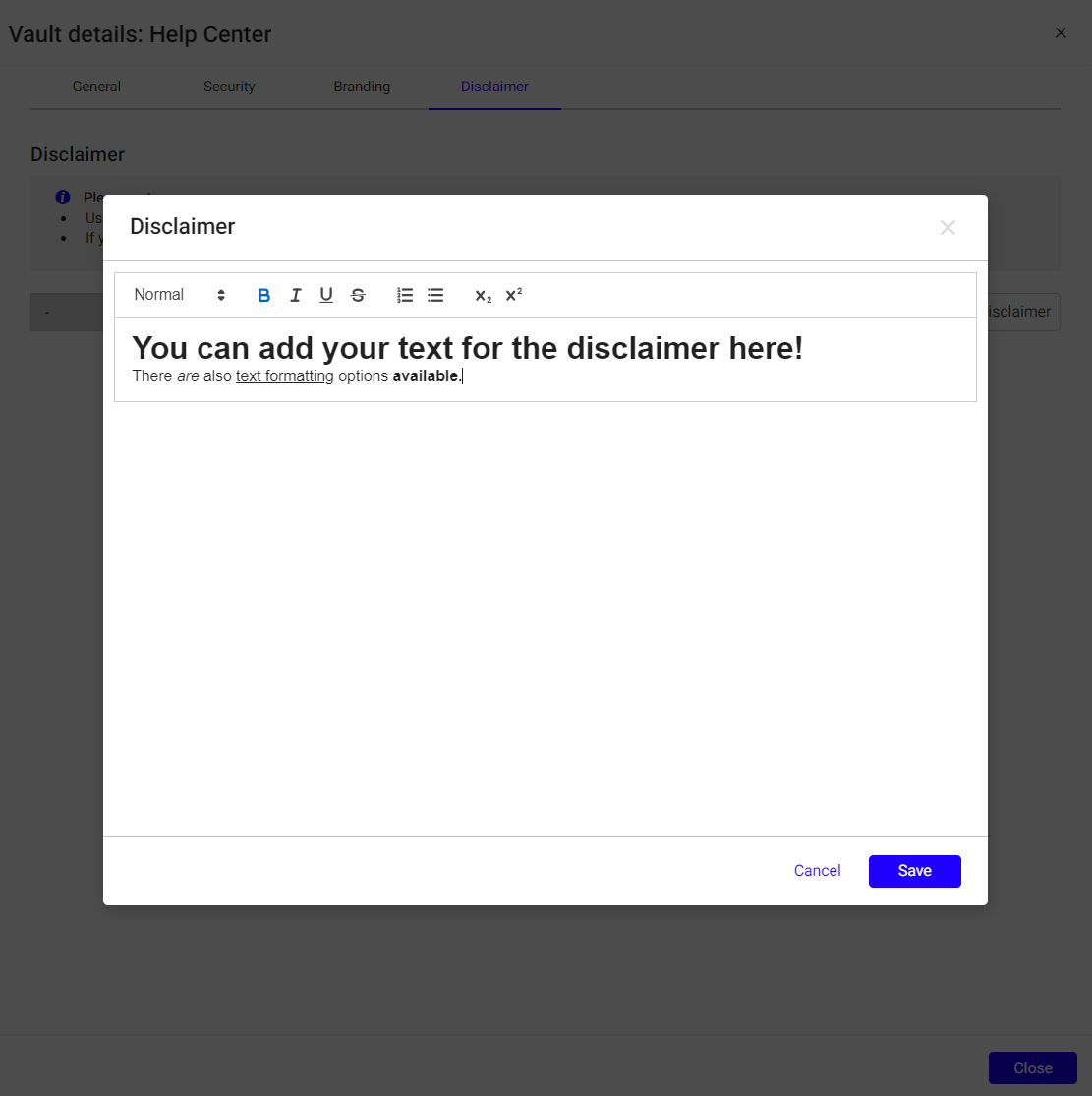This screenshot has height=1096, width=1092.
Task: Open the Security tab
Action: pos(229,87)
